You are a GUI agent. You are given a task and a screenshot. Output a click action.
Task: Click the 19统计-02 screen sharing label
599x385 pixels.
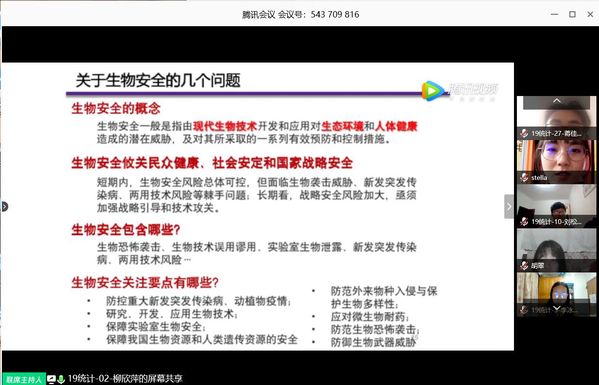click(125, 379)
